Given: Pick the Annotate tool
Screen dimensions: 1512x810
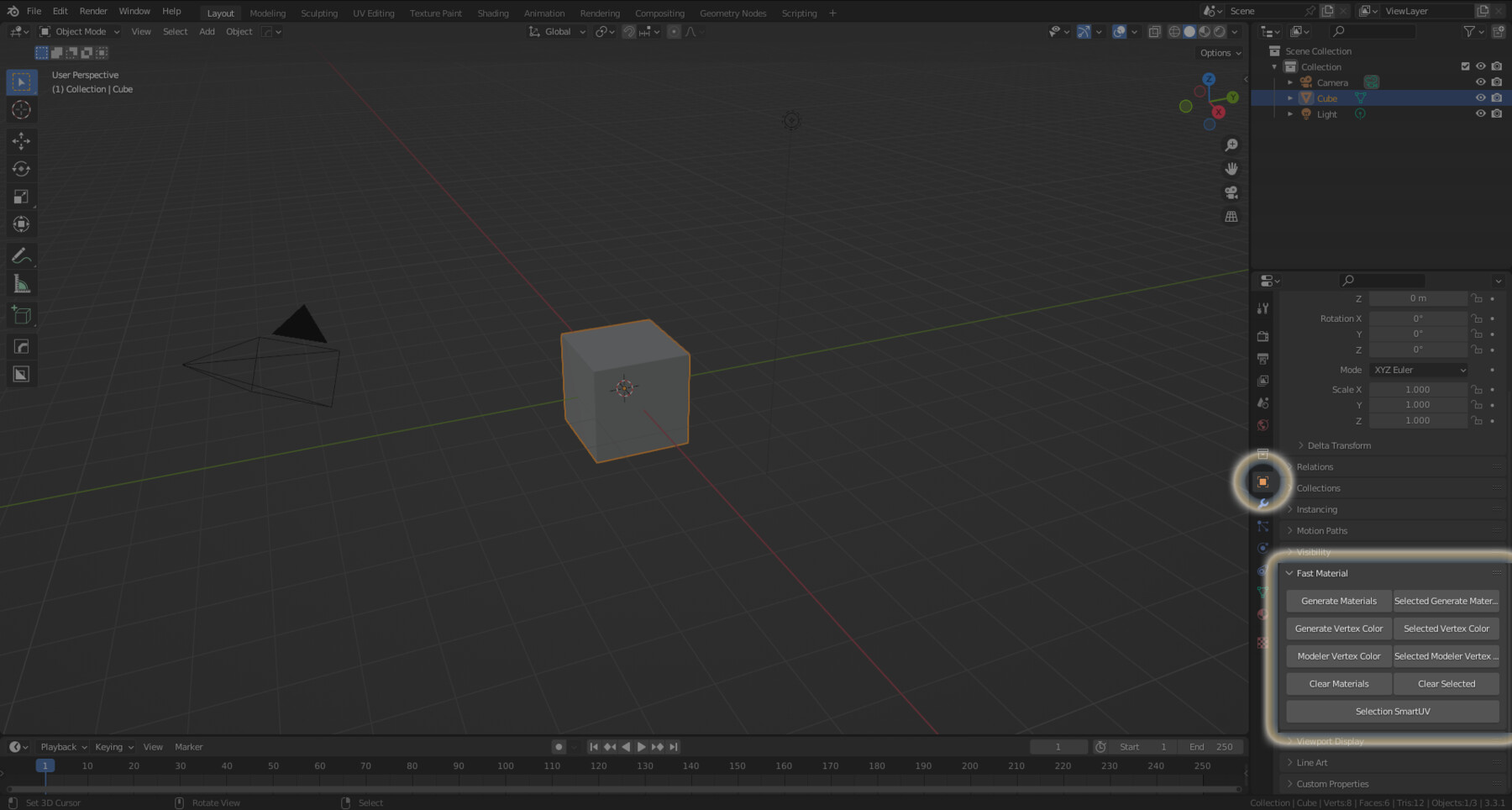Looking at the screenshot, I should (21, 255).
